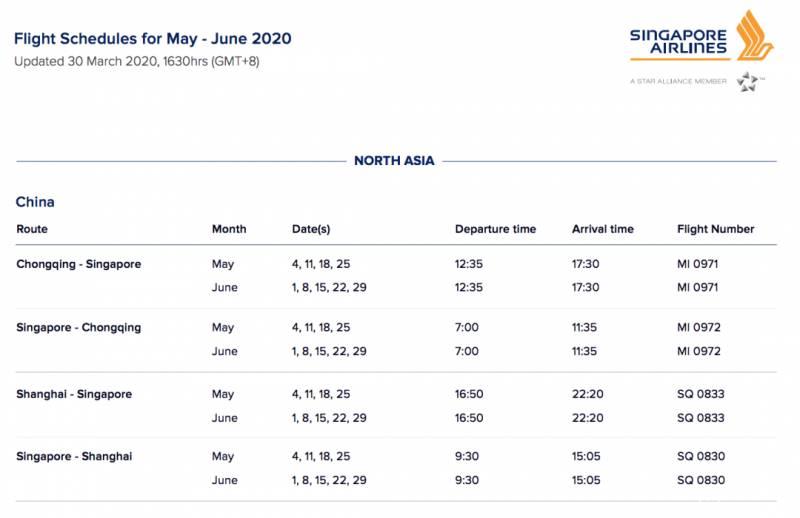Screen dimensions: 800x518
Task: Open the Singapore - Shanghai route label
Action: 74,457
